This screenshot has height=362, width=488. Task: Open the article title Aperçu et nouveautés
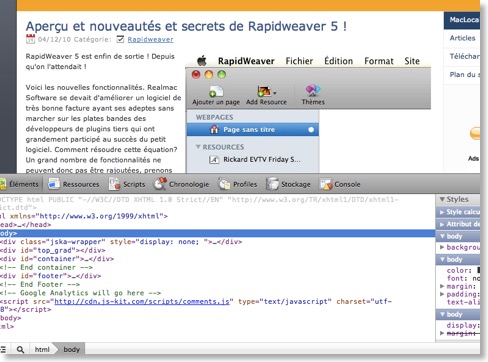186,26
